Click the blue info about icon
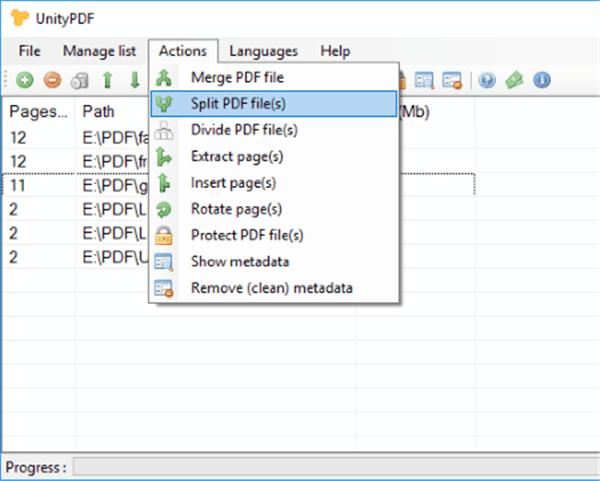This screenshot has width=600, height=481. [x=542, y=80]
